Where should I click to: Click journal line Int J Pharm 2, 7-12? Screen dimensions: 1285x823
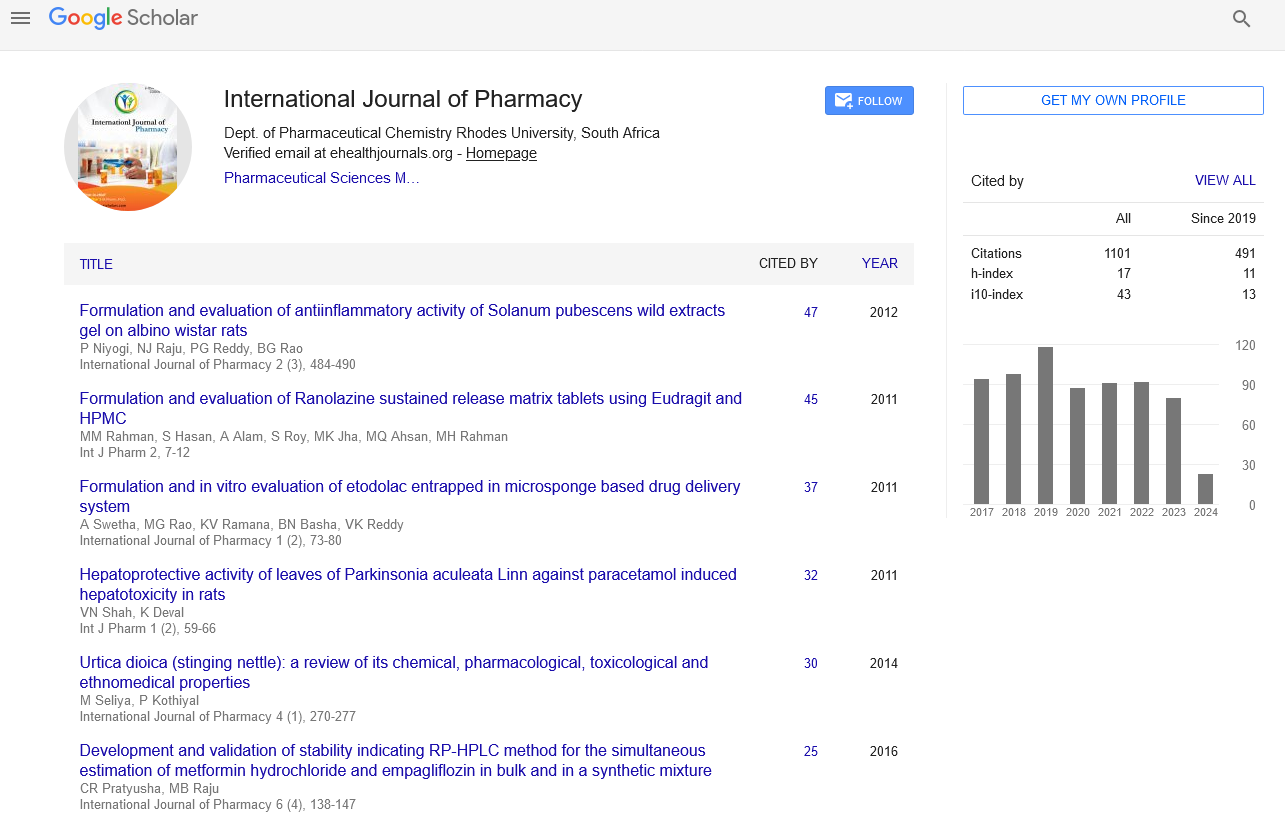click(135, 452)
